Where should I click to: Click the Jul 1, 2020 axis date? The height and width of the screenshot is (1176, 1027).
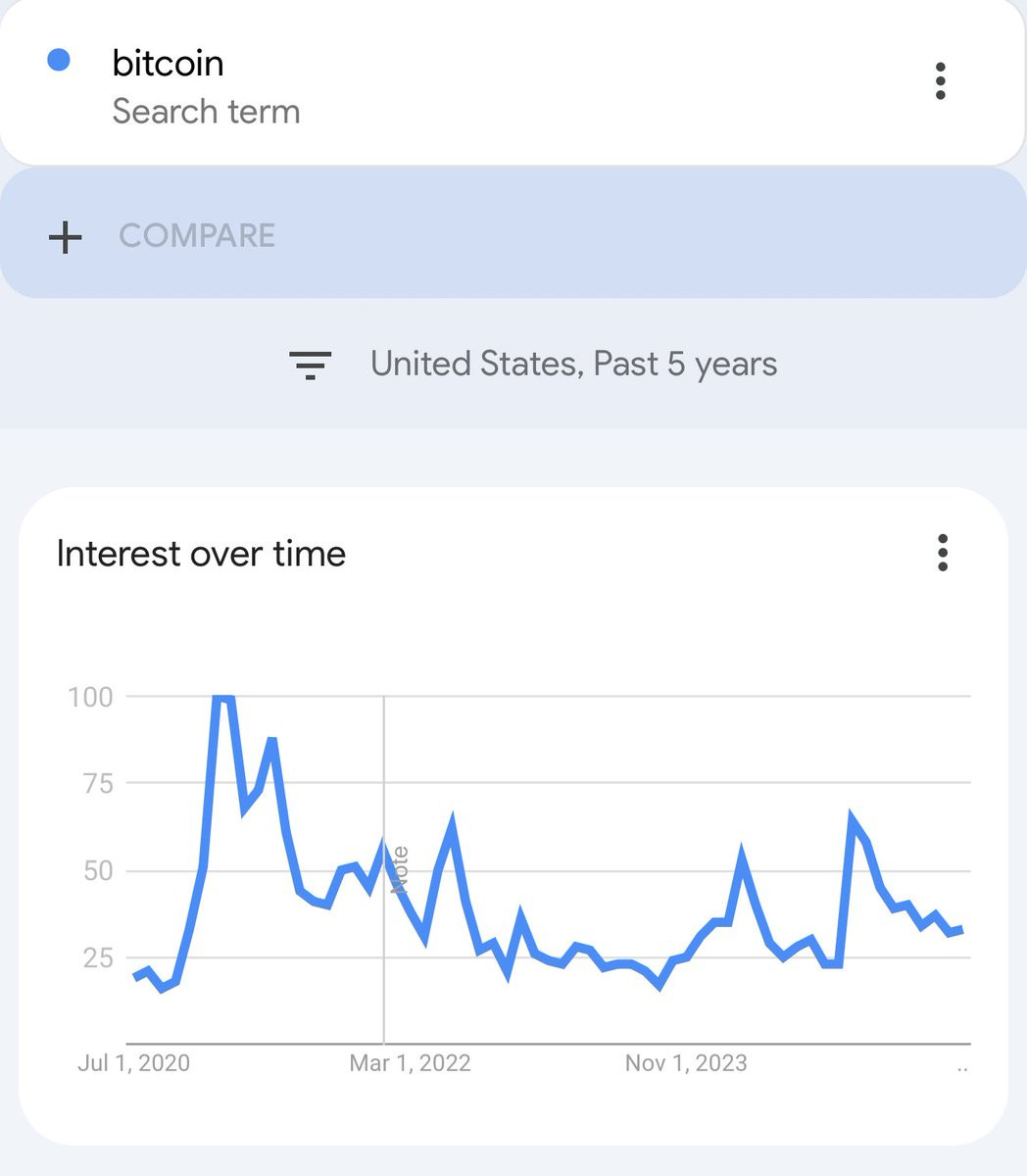point(133,1063)
